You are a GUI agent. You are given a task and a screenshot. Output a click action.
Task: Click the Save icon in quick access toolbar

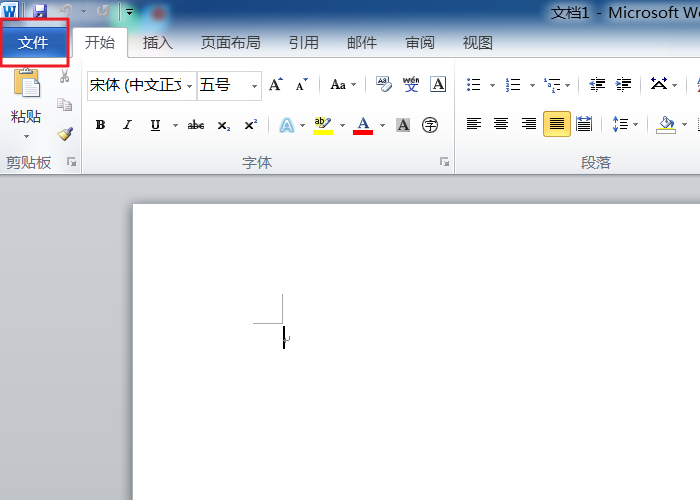40,11
